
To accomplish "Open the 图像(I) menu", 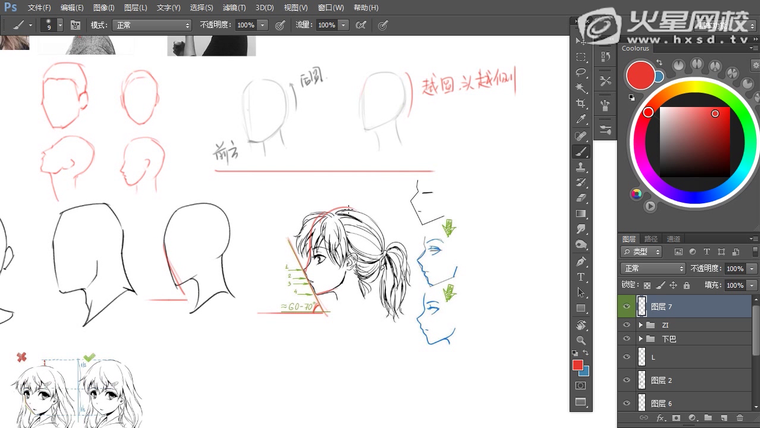I will click(104, 7).
